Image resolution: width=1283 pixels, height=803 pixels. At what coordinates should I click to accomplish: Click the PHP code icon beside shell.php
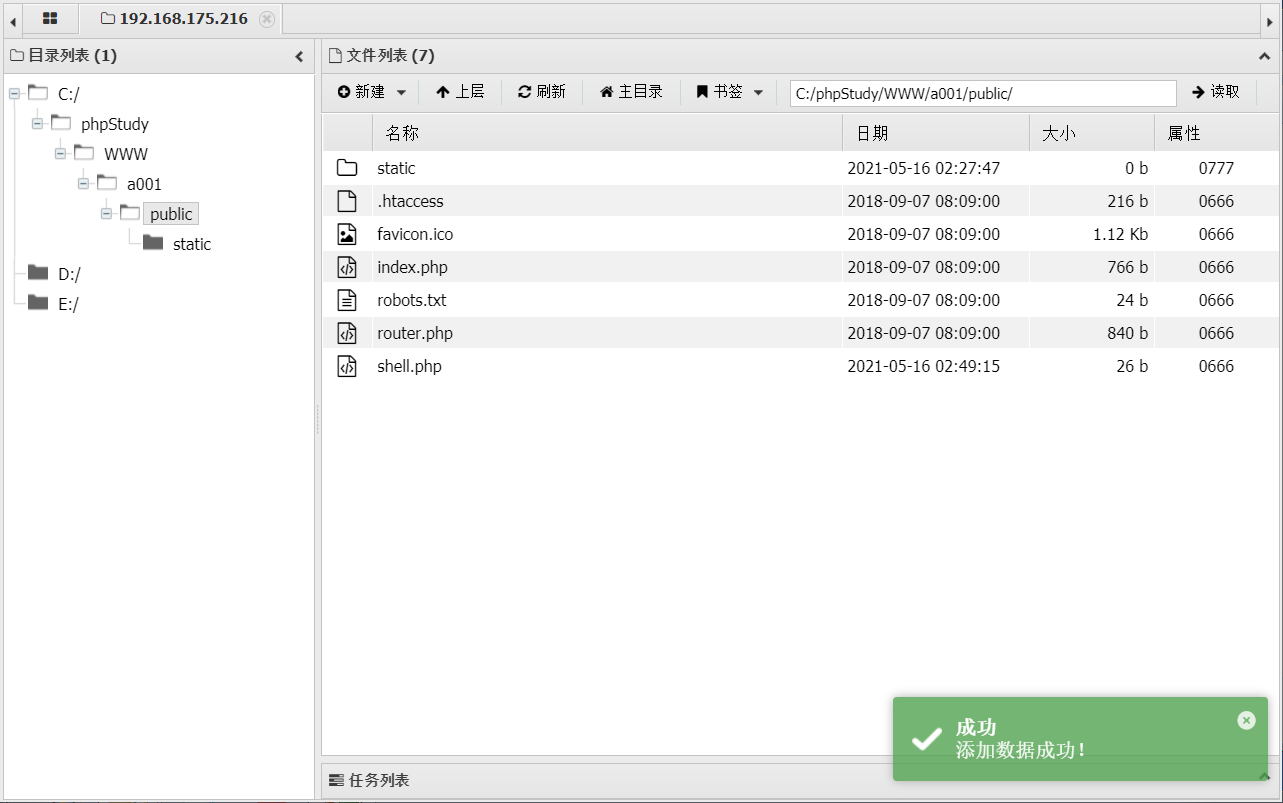pos(347,365)
